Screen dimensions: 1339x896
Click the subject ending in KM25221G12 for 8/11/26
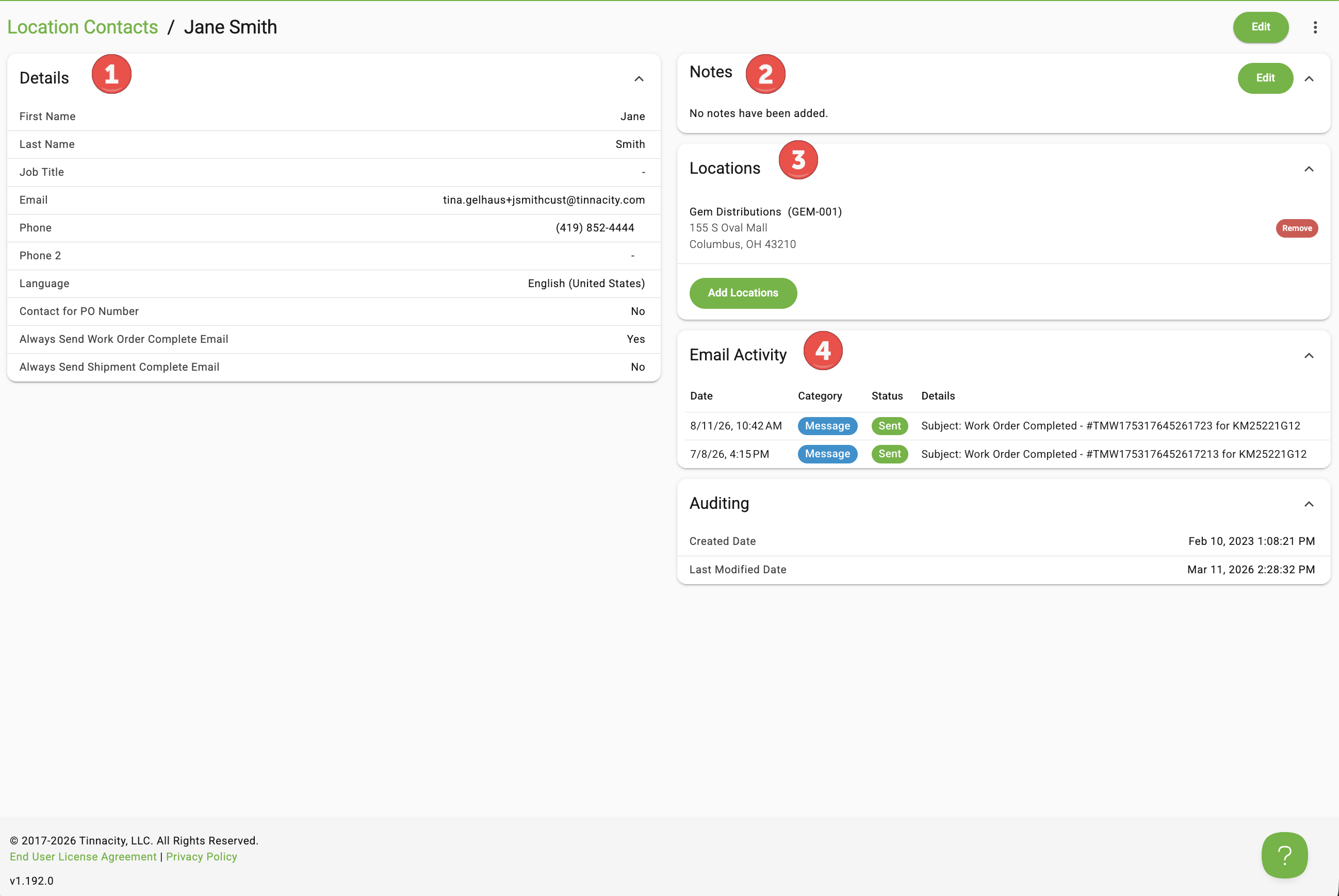[x=1111, y=426]
